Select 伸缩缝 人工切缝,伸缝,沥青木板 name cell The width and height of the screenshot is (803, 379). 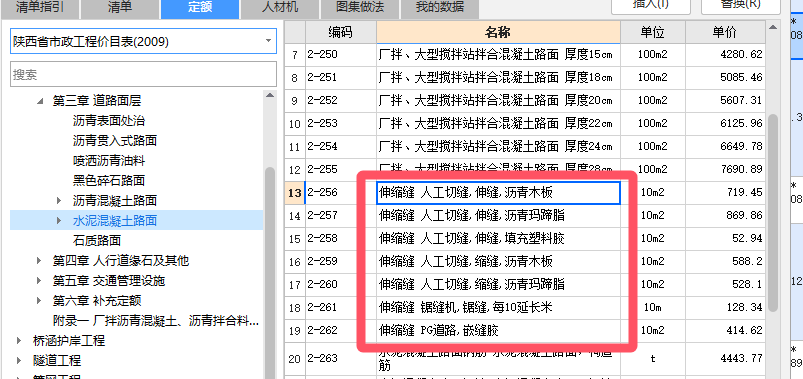(x=498, y=193)
